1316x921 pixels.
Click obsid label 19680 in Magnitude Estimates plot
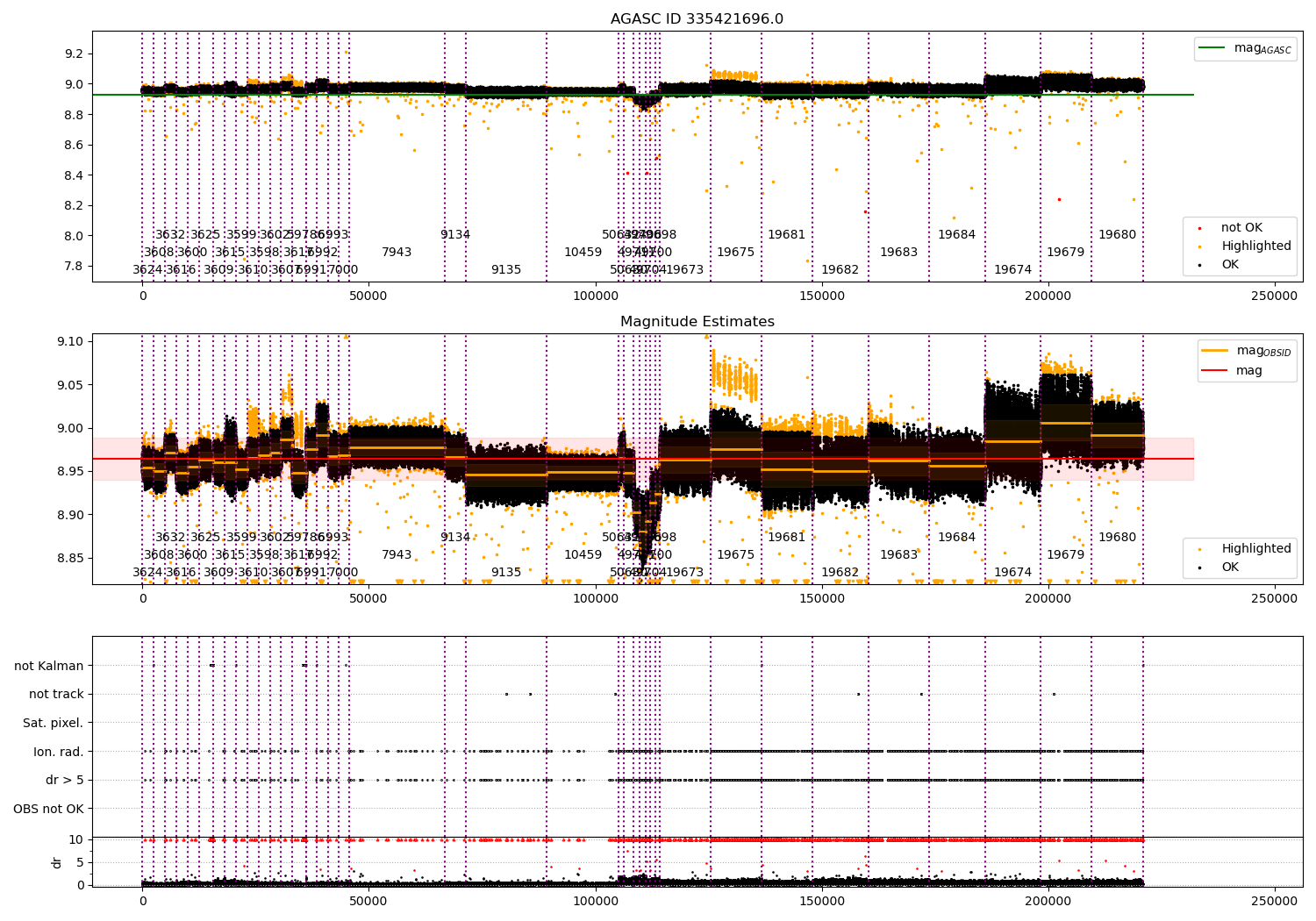(1118, 538)
